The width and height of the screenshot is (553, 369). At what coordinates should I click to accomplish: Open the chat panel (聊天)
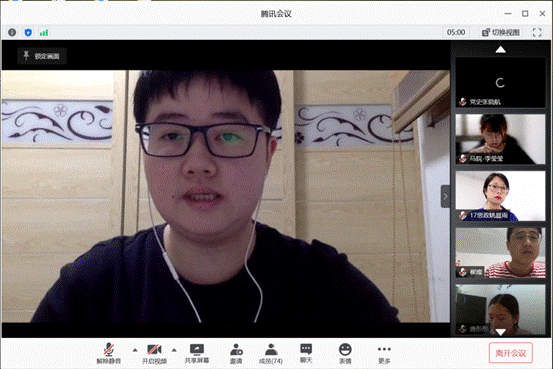click(x=306, y=353)
